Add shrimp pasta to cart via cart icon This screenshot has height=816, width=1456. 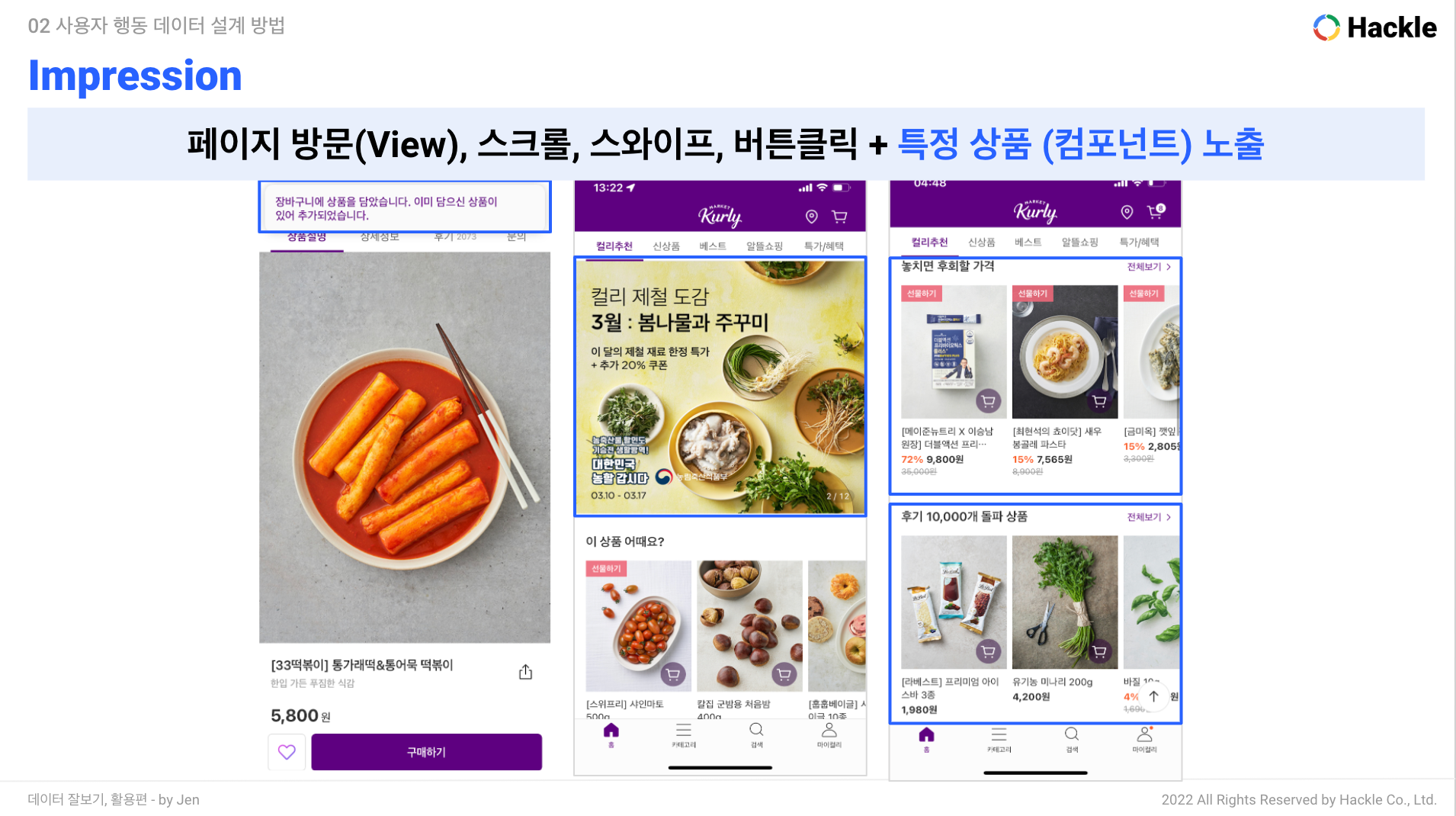pyautogui.click(x=1099, y=401)
